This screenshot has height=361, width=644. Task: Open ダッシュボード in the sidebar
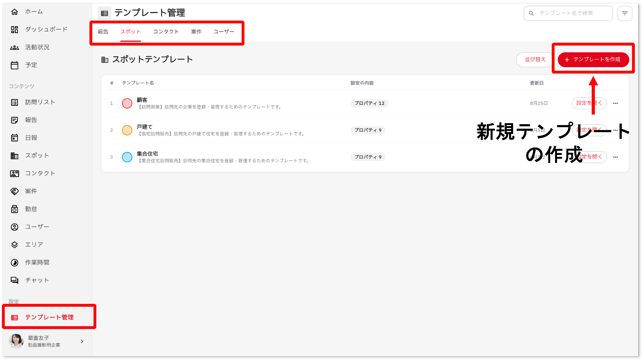(39, 30)
